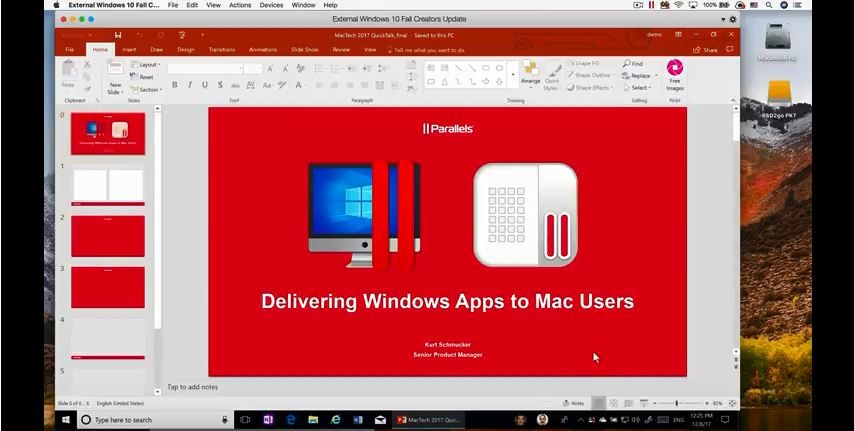Collapse the ribbon with the chevron

tap(733, 100)
